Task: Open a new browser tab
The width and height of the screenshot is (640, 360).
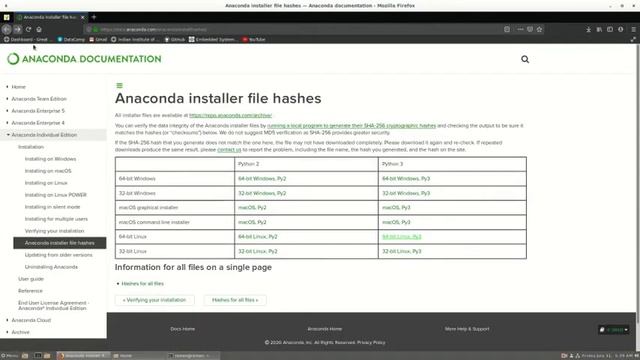Action: 94,17
